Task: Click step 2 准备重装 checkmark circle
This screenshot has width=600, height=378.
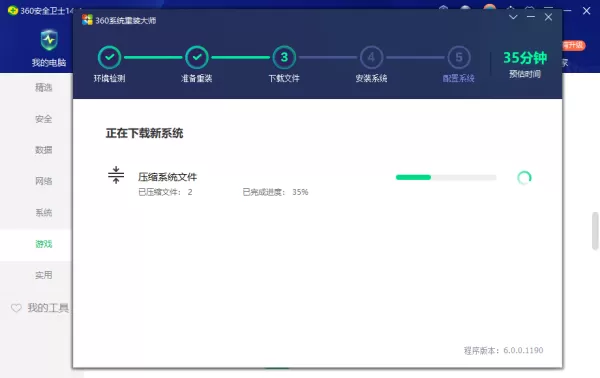Action: tap(197, 57)
